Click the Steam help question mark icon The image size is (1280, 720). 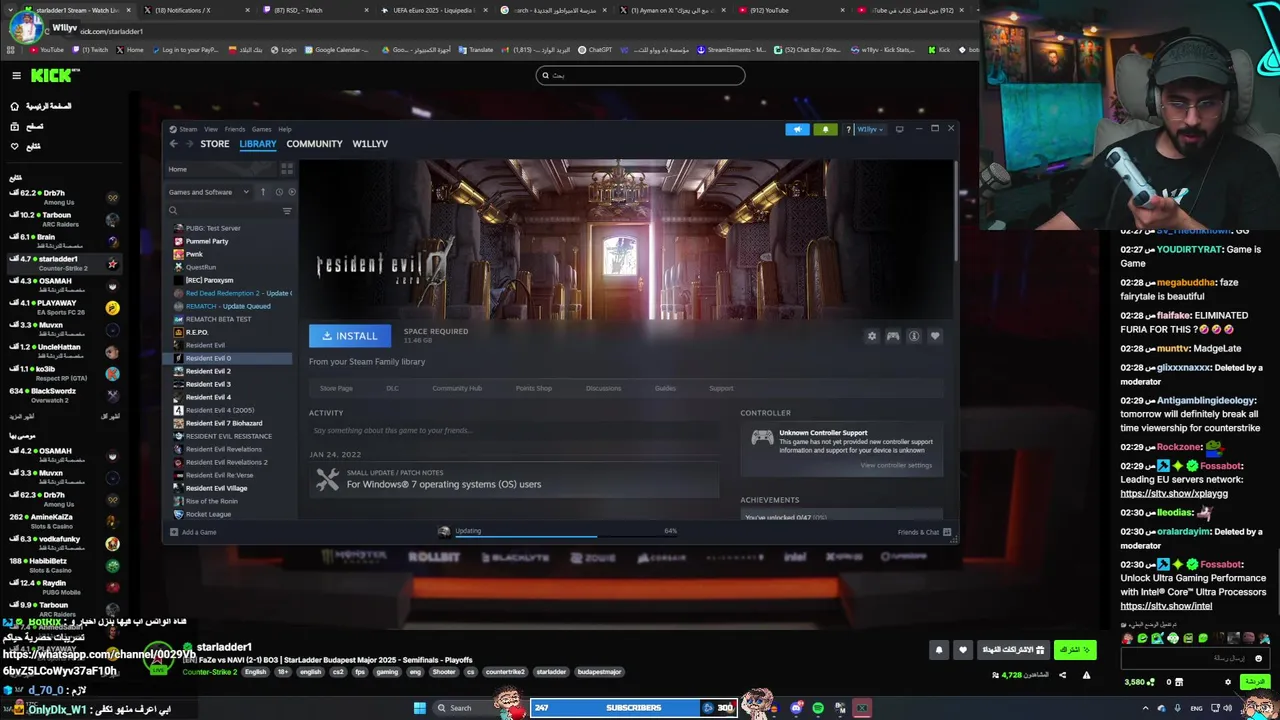click(x=848, y=129)
